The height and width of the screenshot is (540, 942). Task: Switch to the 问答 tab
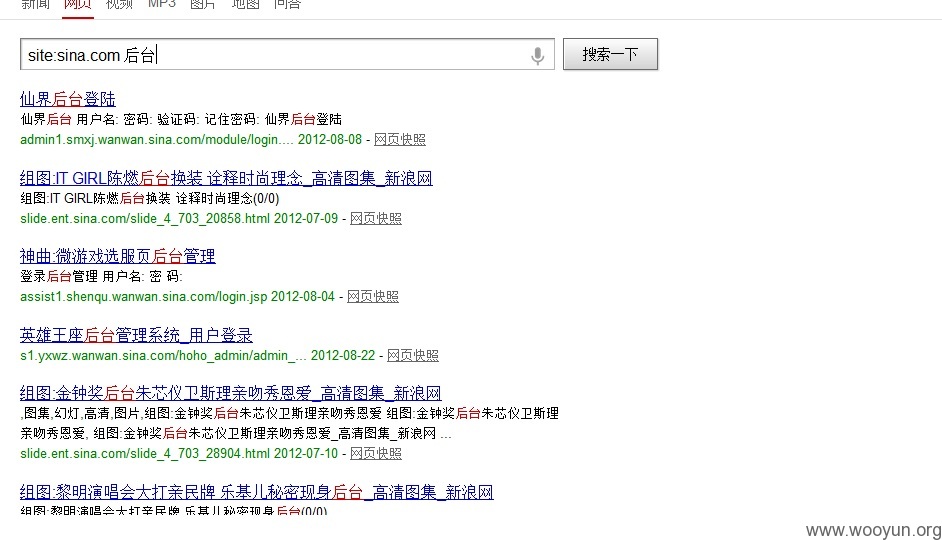point(287,4)
